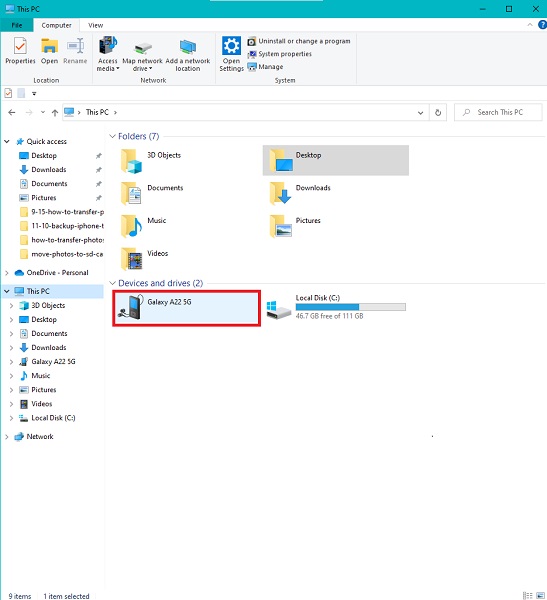
Task: Expand the OneDrive - Personal node
Action: point(7,273)
